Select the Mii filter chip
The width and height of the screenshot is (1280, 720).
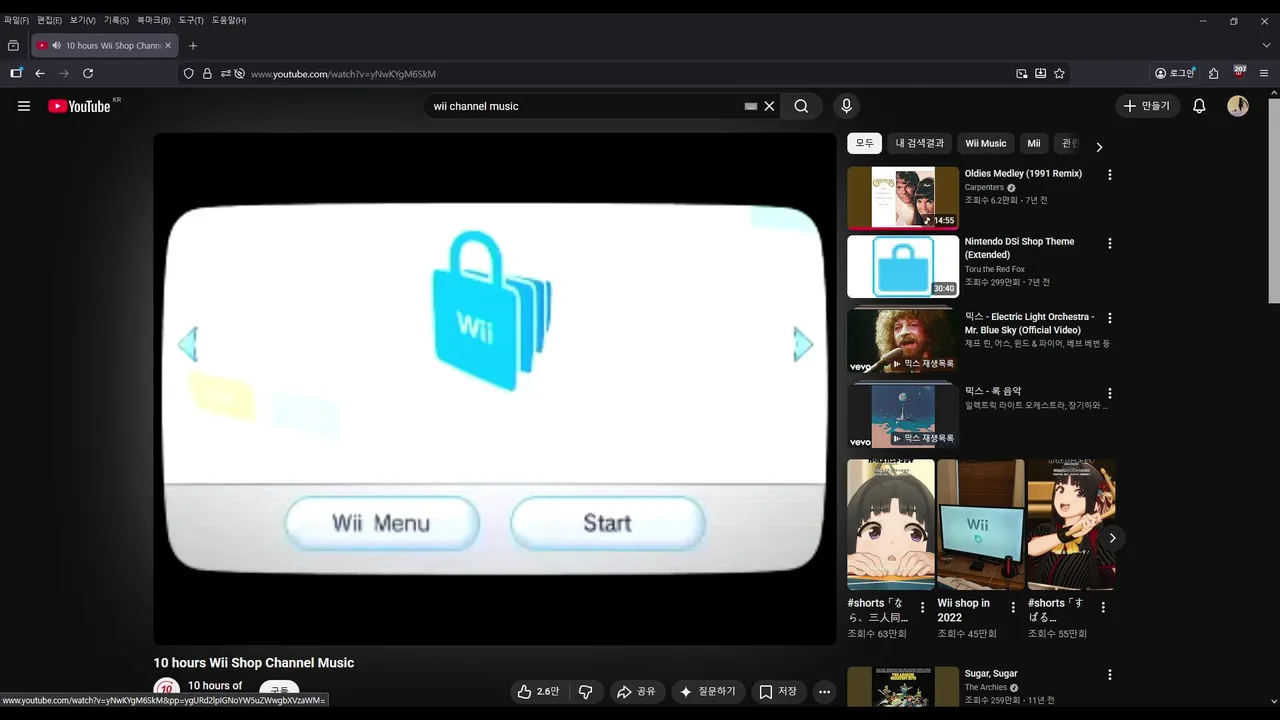click(x=1034, y=143)
